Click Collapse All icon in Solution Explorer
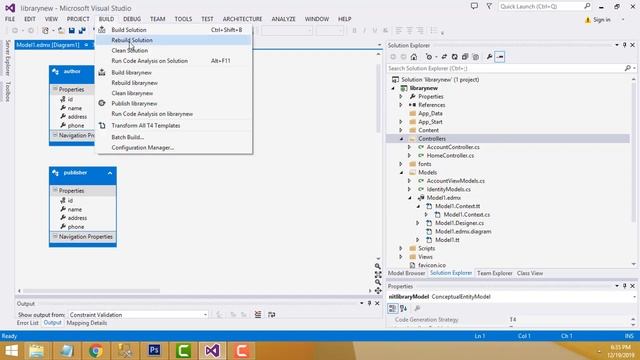Viewport: 640px width, 360px height. click(465, 57)
